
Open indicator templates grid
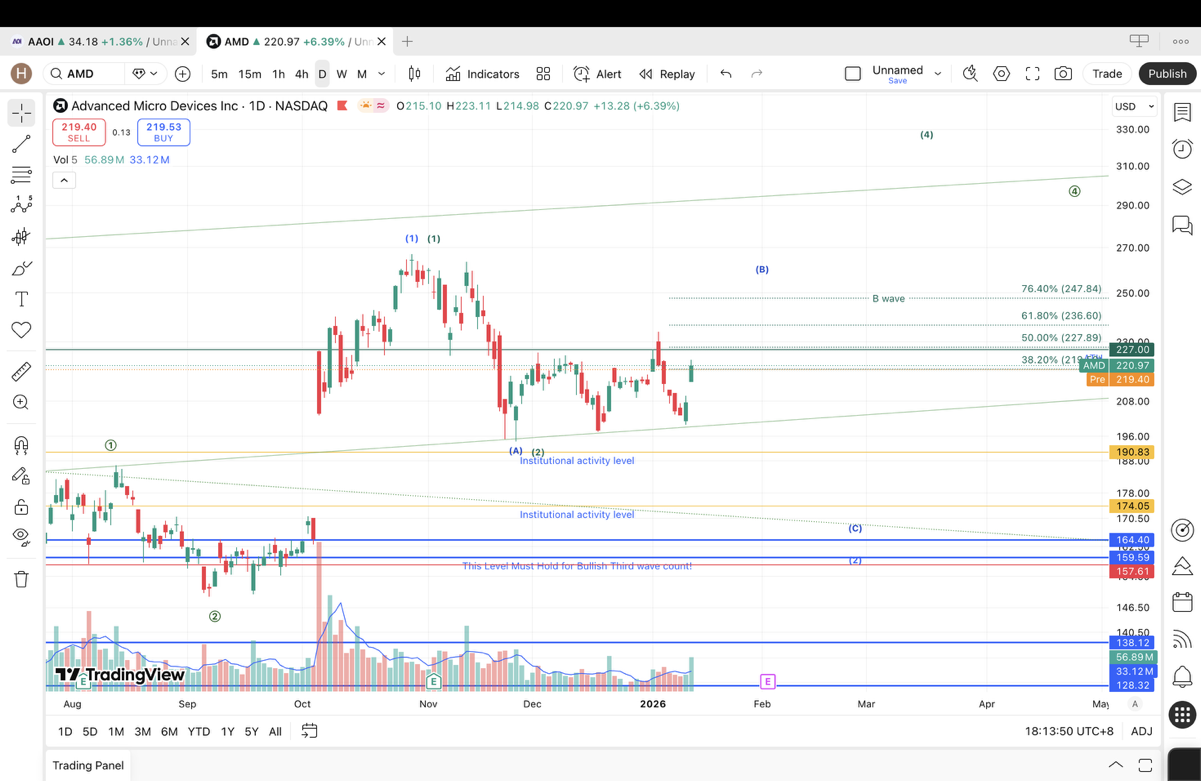pos(543,74)
